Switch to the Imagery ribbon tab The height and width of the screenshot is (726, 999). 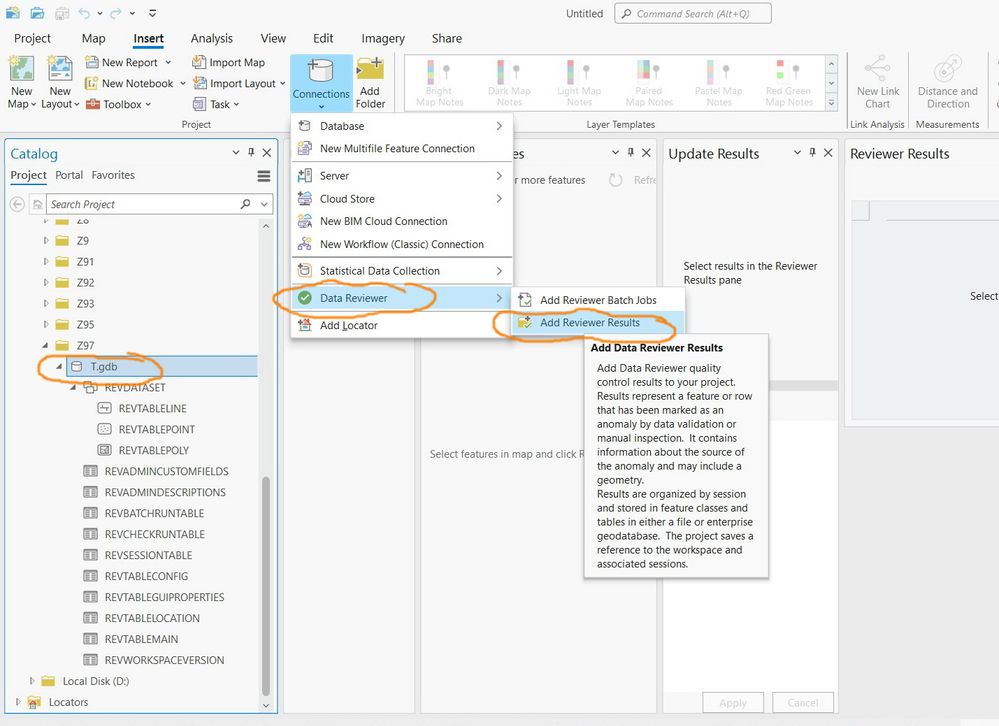[383, 38]
